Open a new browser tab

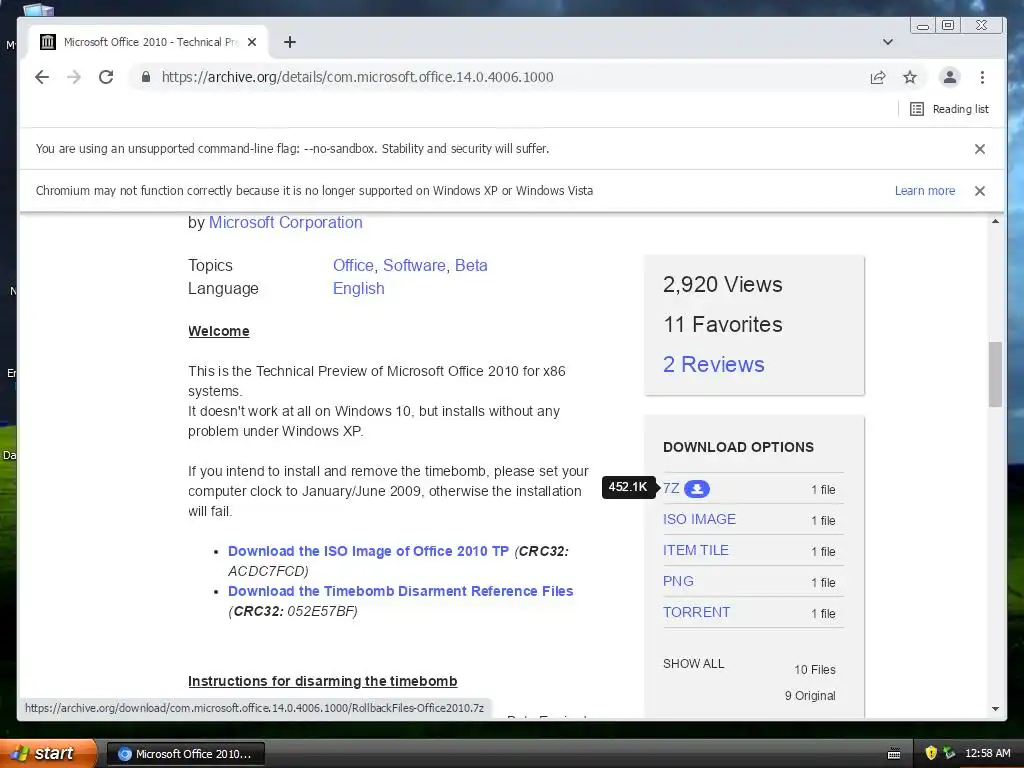pyautogui.click(x=290, y=42)
